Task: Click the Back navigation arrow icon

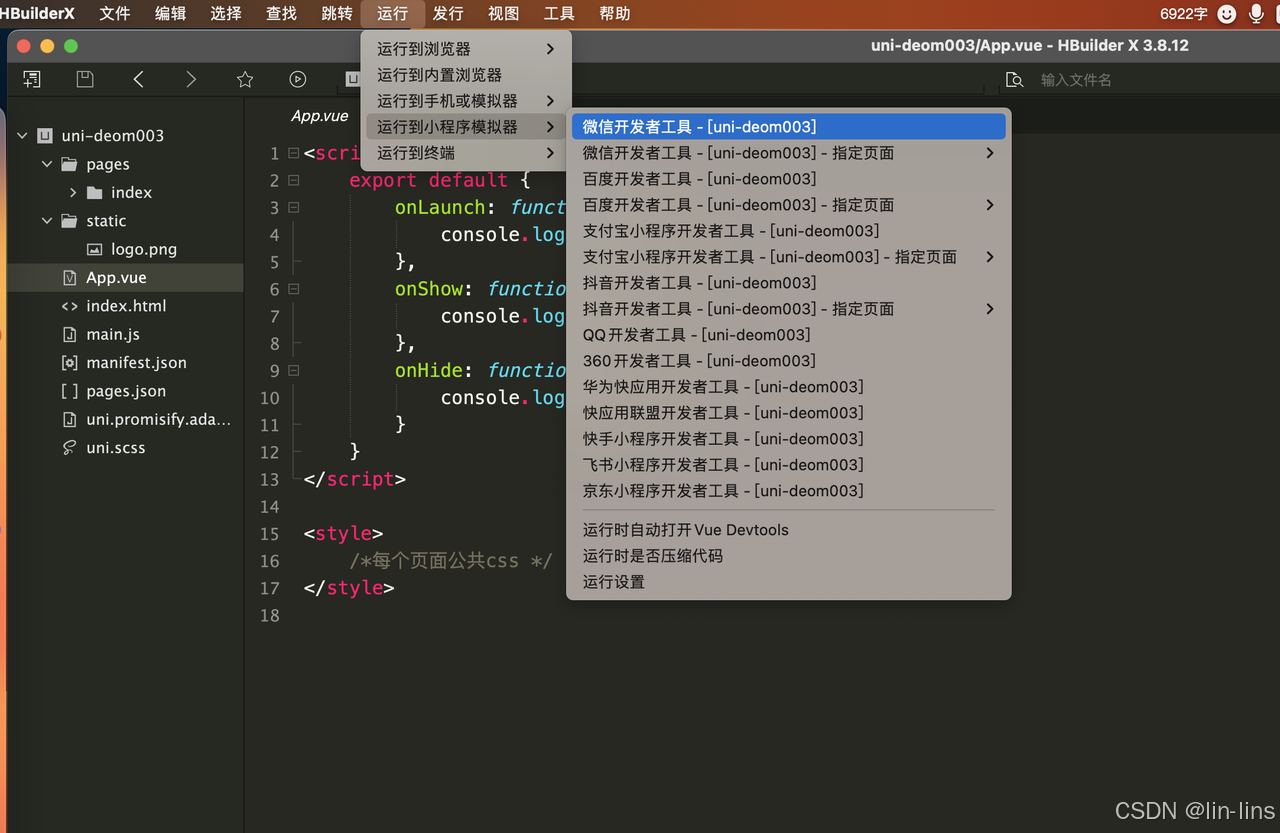Action: click(138, 79)
